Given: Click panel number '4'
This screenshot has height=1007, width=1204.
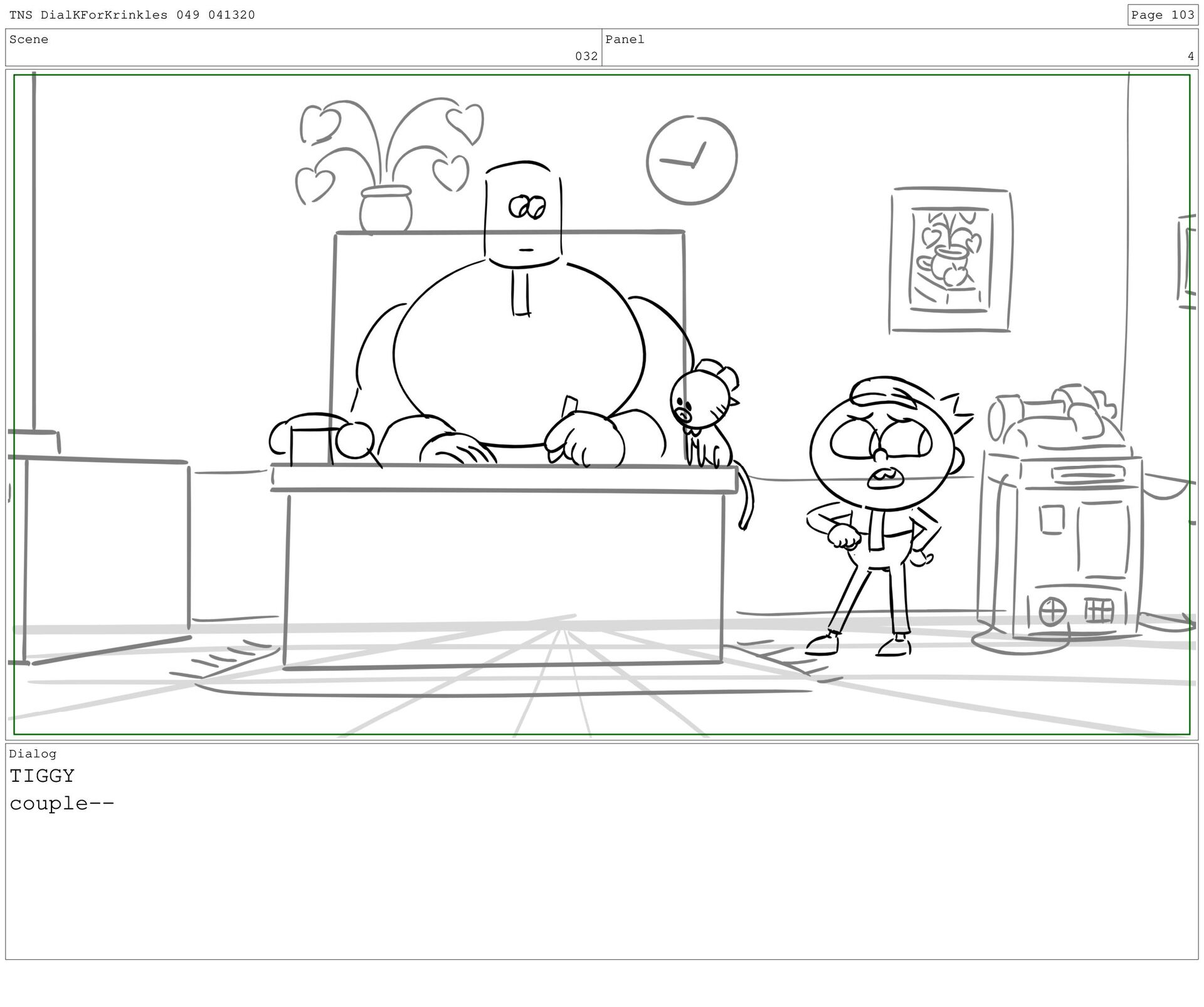Looking at the screenshot, I should coord(1190,56).
